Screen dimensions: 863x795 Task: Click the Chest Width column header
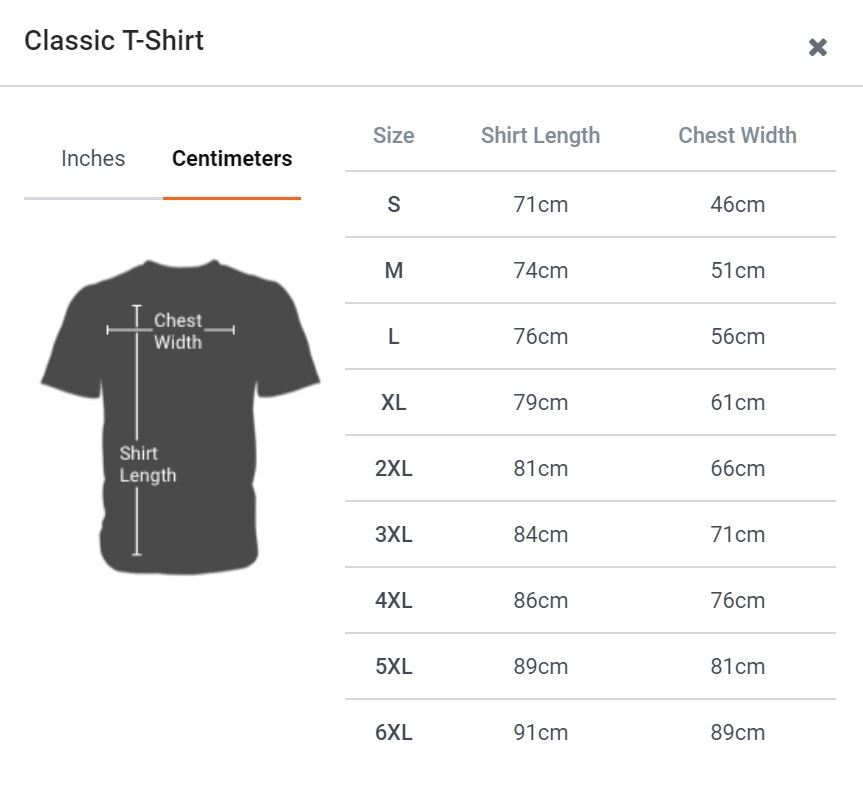pos(737,136)
